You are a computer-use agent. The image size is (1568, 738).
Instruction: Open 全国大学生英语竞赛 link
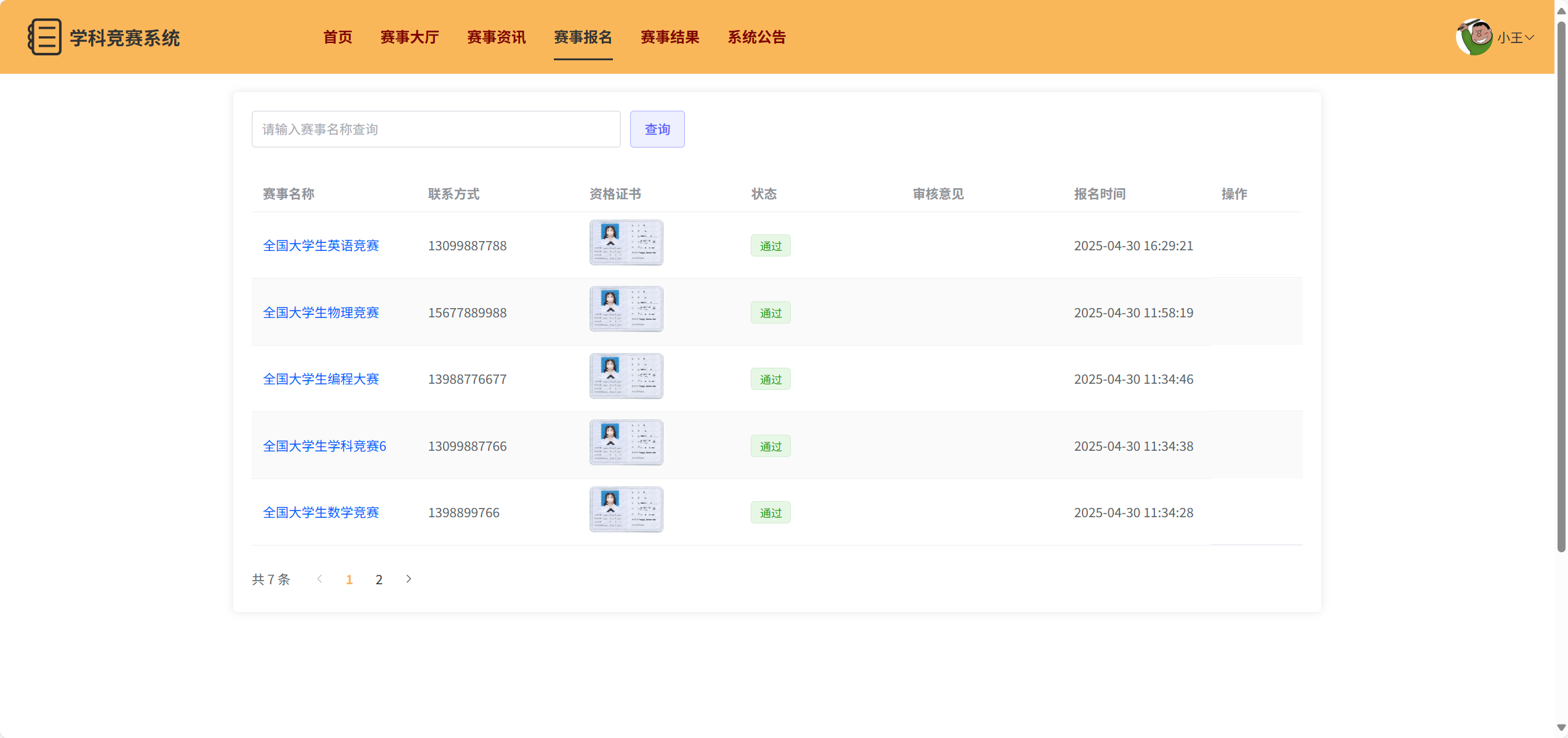(321, 245)
